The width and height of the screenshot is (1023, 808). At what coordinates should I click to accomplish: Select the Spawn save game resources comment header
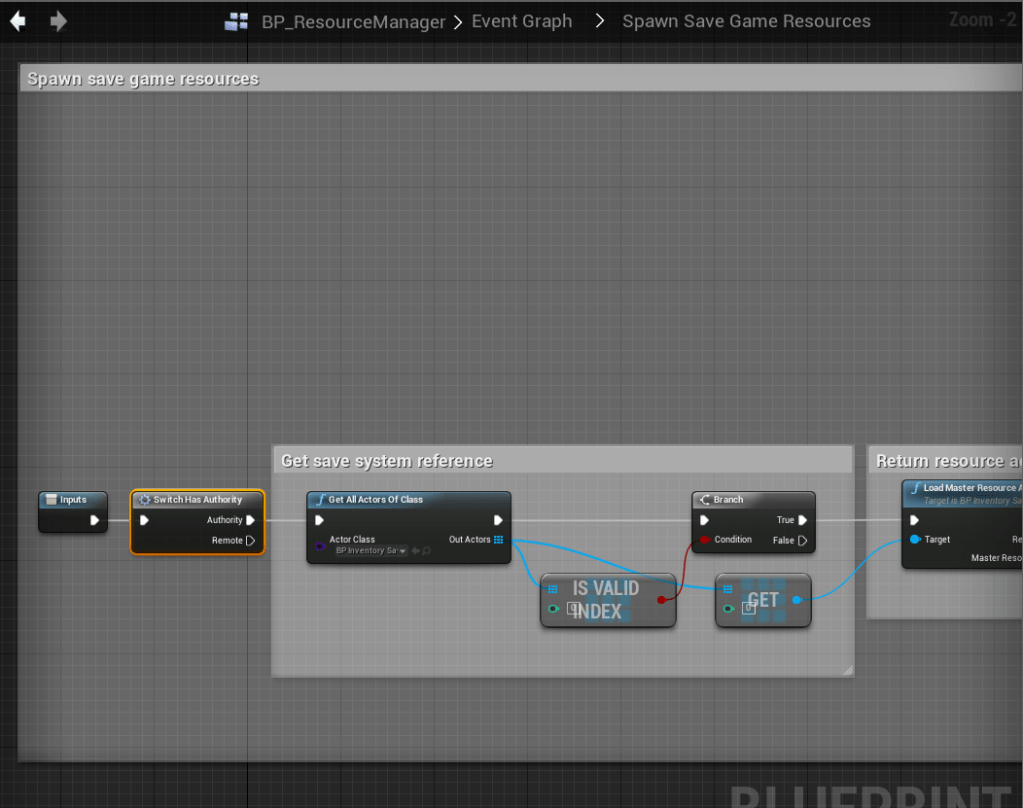(x=143, y=79)
